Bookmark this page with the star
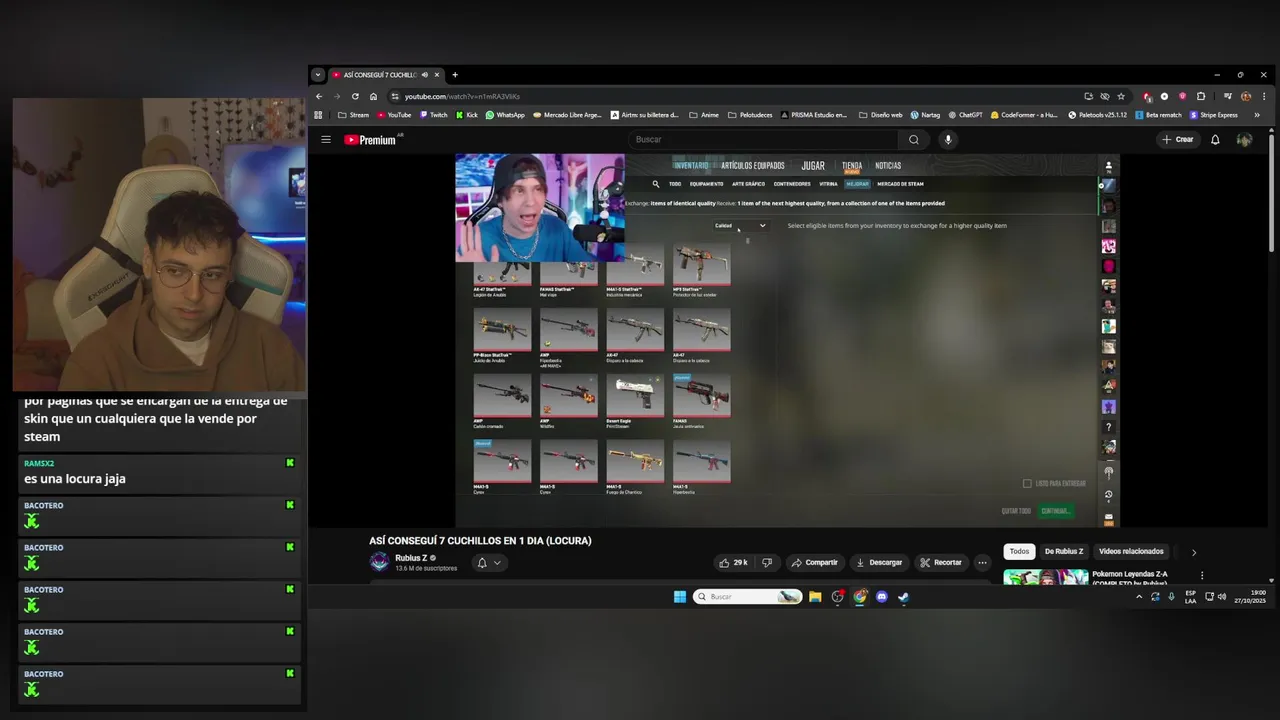 pos(1121,97)
